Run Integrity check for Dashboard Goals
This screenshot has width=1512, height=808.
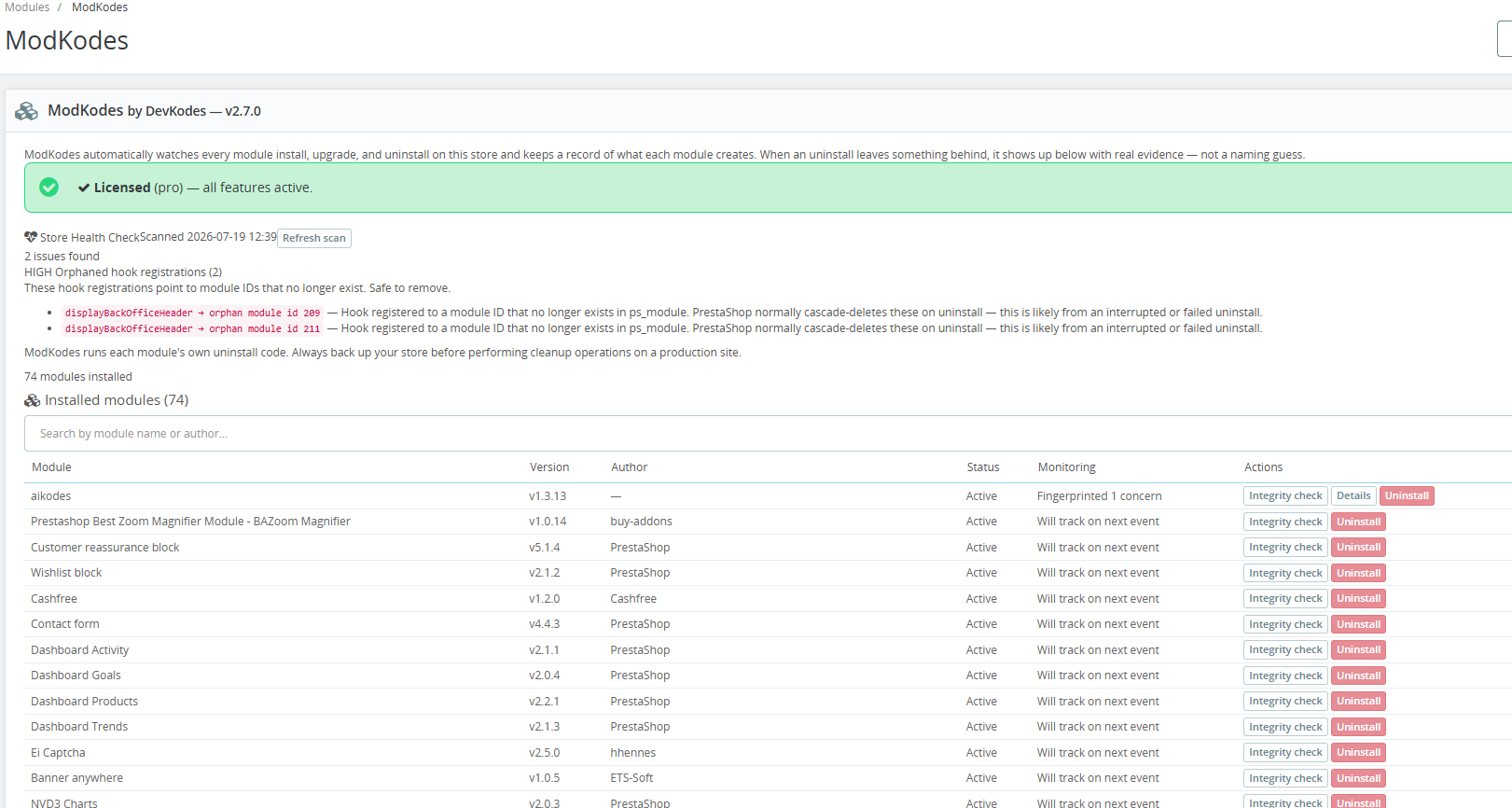[x=1285, y=676]
